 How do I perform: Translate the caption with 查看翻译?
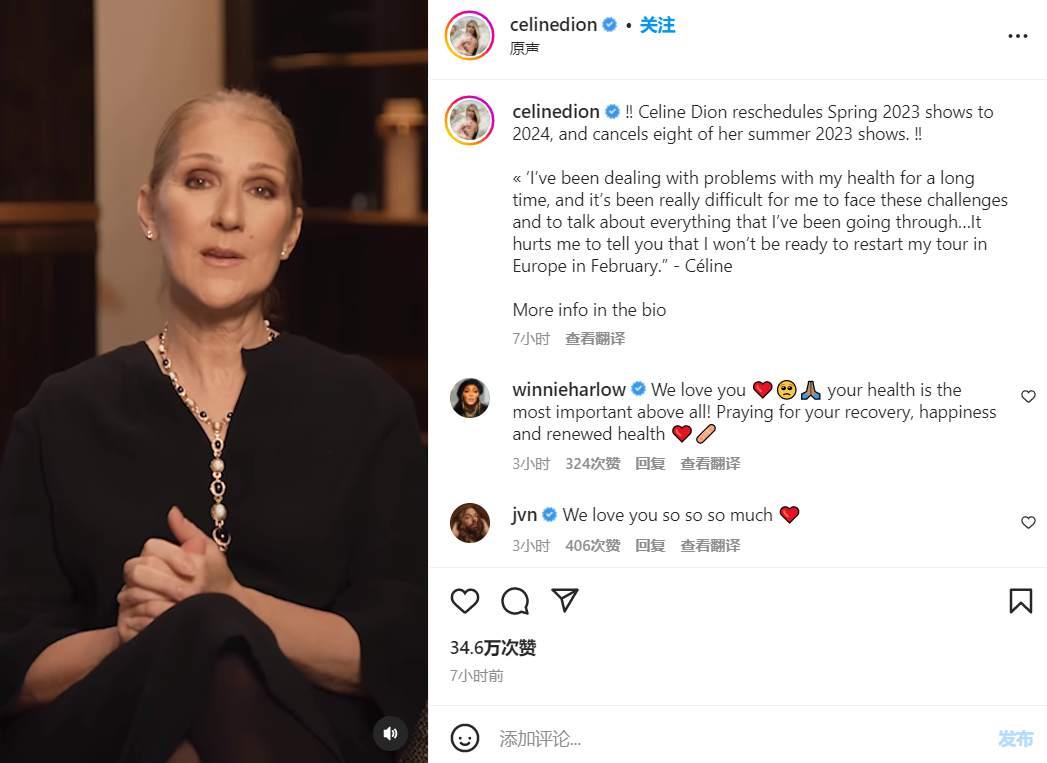click(x=595, y=338)
